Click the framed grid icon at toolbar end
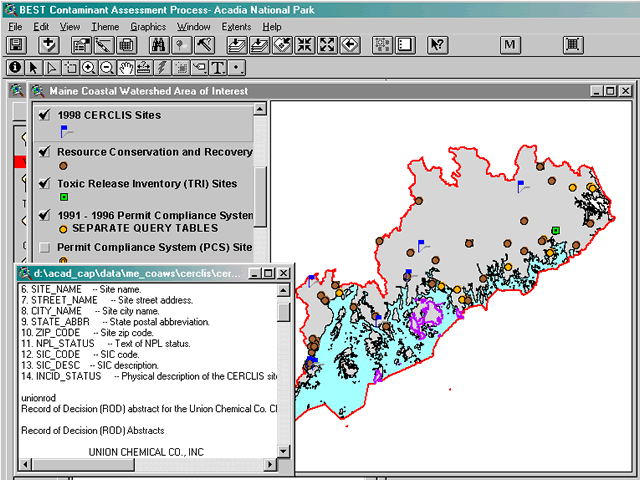Viewport: 640px width, 480px height. (573, 45)
